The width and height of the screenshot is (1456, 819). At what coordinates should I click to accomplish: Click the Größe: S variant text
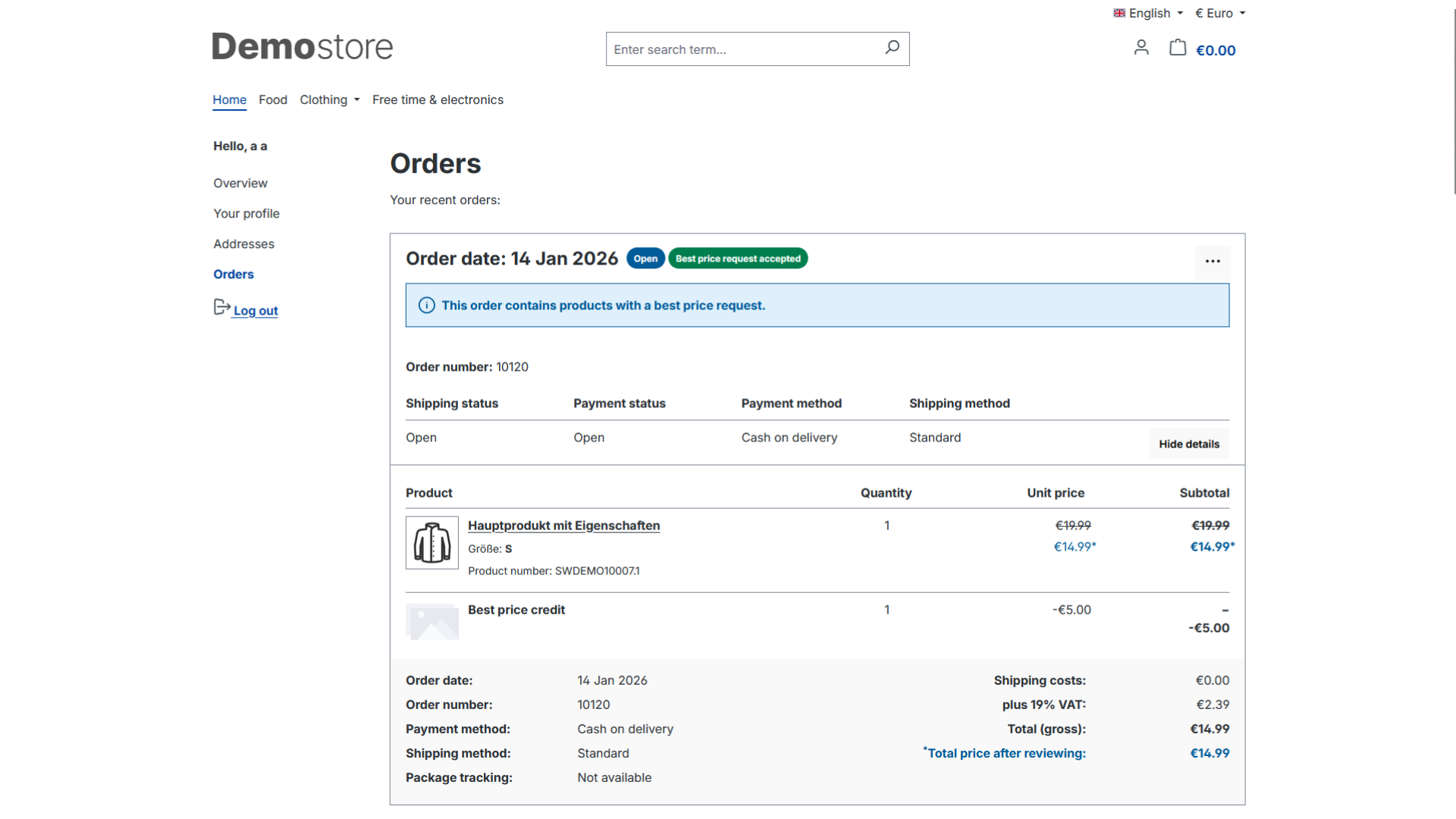pyautogui.click(x=490, y=549)
